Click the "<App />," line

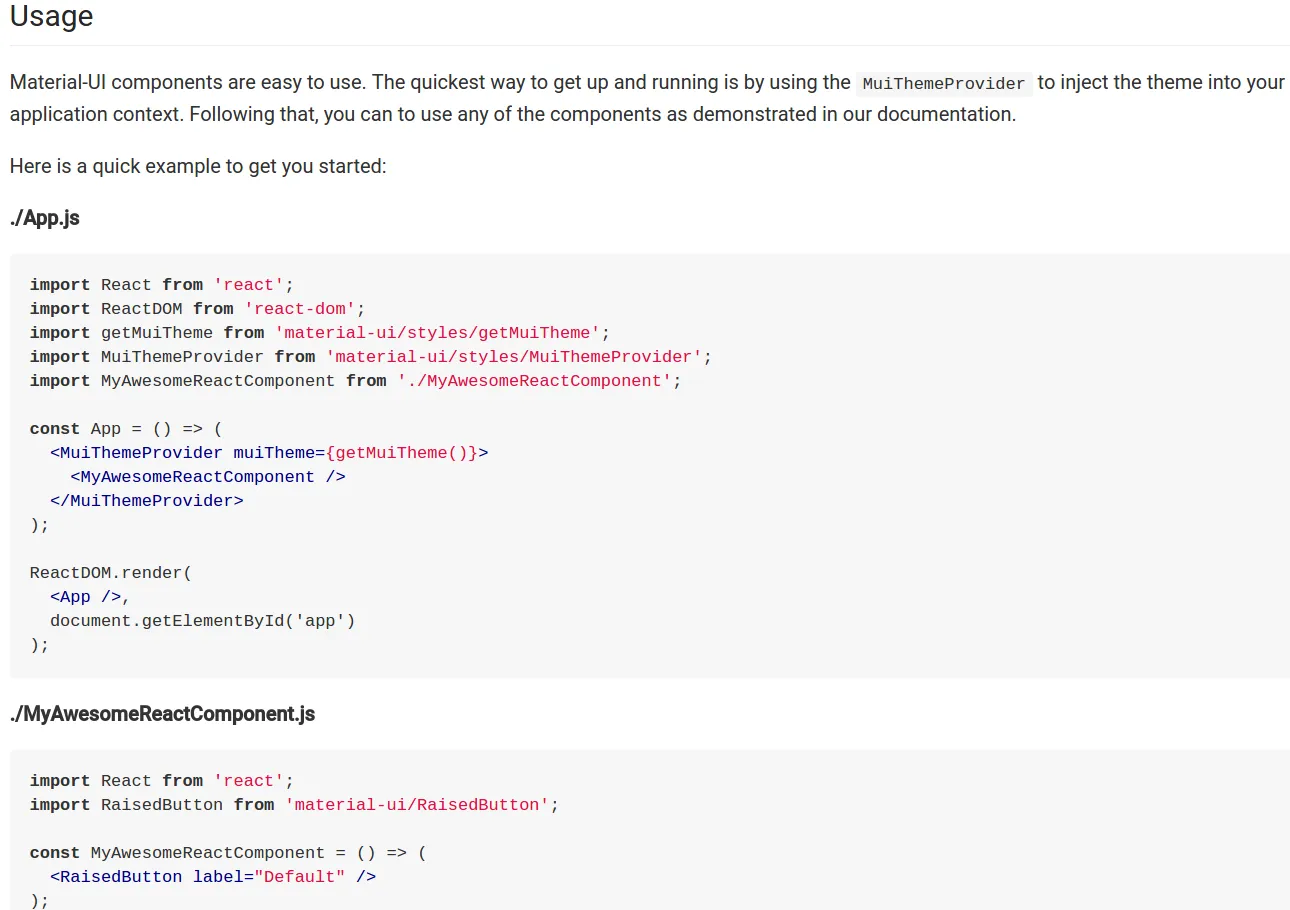coord(90,597)
